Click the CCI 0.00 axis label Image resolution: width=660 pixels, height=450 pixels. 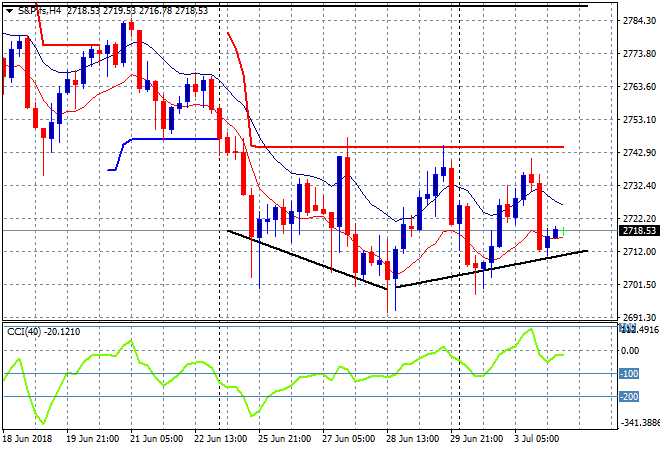(x=630, y=350)
